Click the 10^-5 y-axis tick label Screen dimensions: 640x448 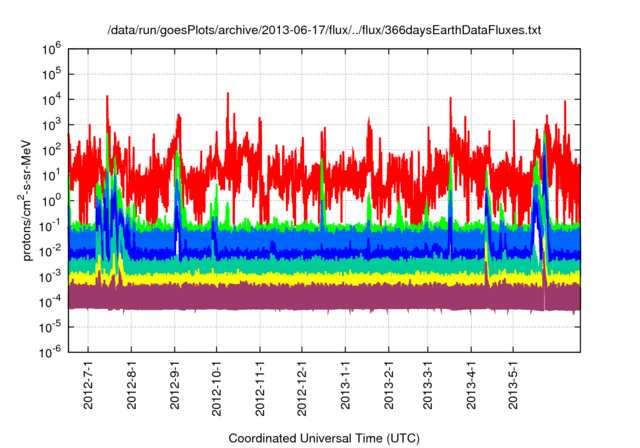coord(50,327)
